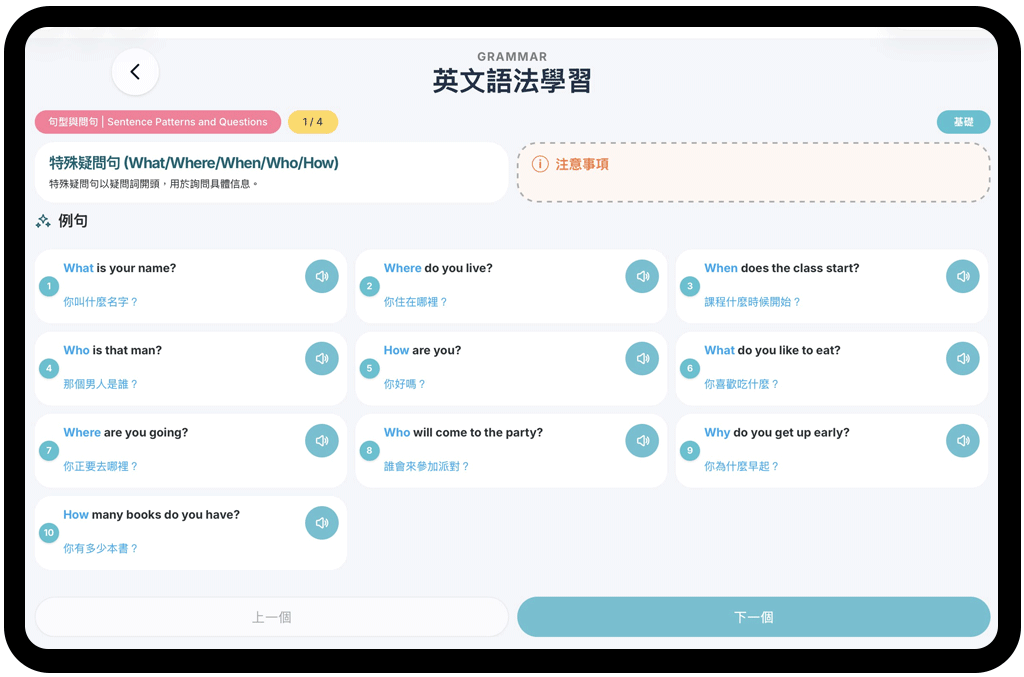This screenshot has height=677, width=1024.
Task: Play audio for "When does the class start?"
Action: (x=963, y=276)
